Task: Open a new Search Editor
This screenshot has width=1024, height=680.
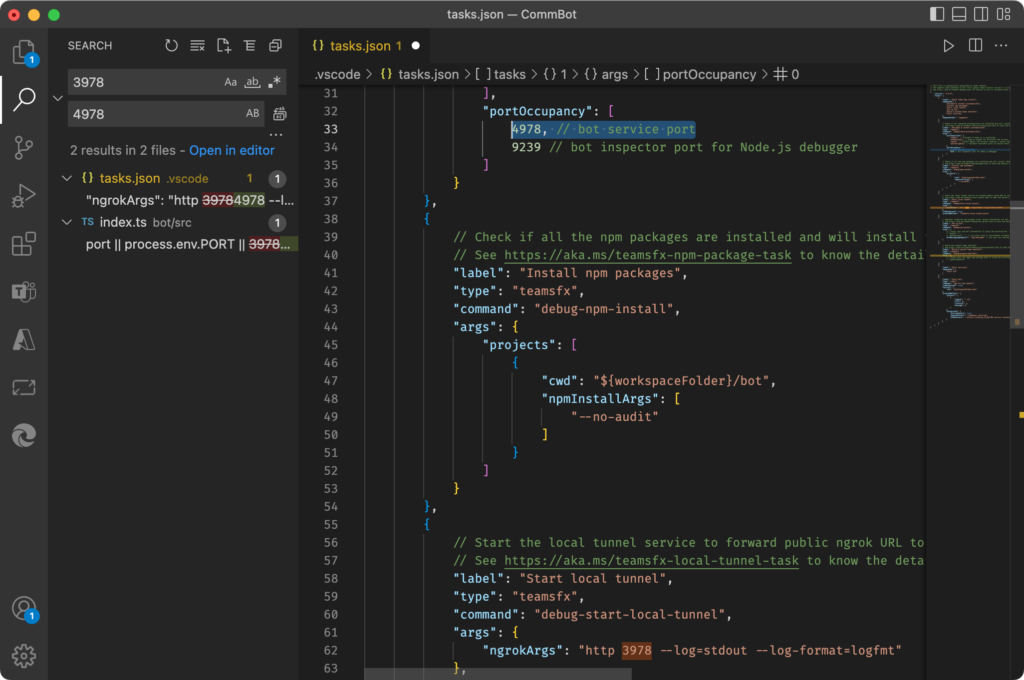Action: tap(224, 45)
